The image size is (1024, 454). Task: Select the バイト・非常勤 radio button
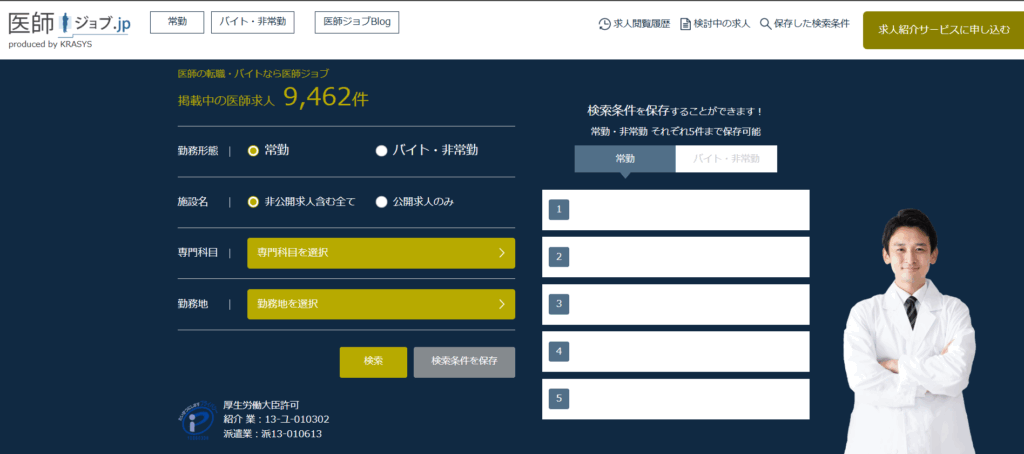pyautogui.click(x=381, y=151)
